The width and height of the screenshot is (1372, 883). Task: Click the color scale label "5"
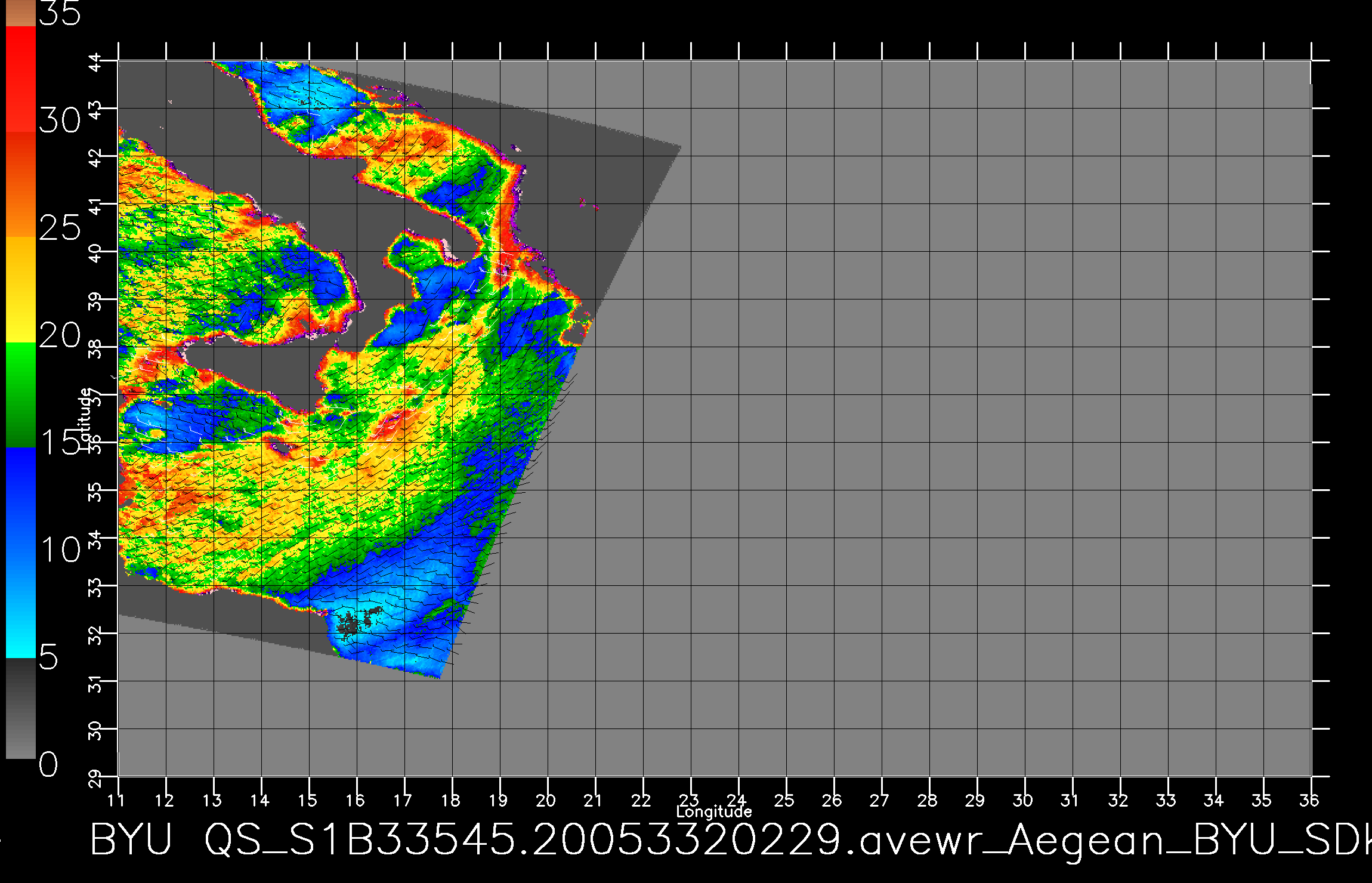click(49, 657)
